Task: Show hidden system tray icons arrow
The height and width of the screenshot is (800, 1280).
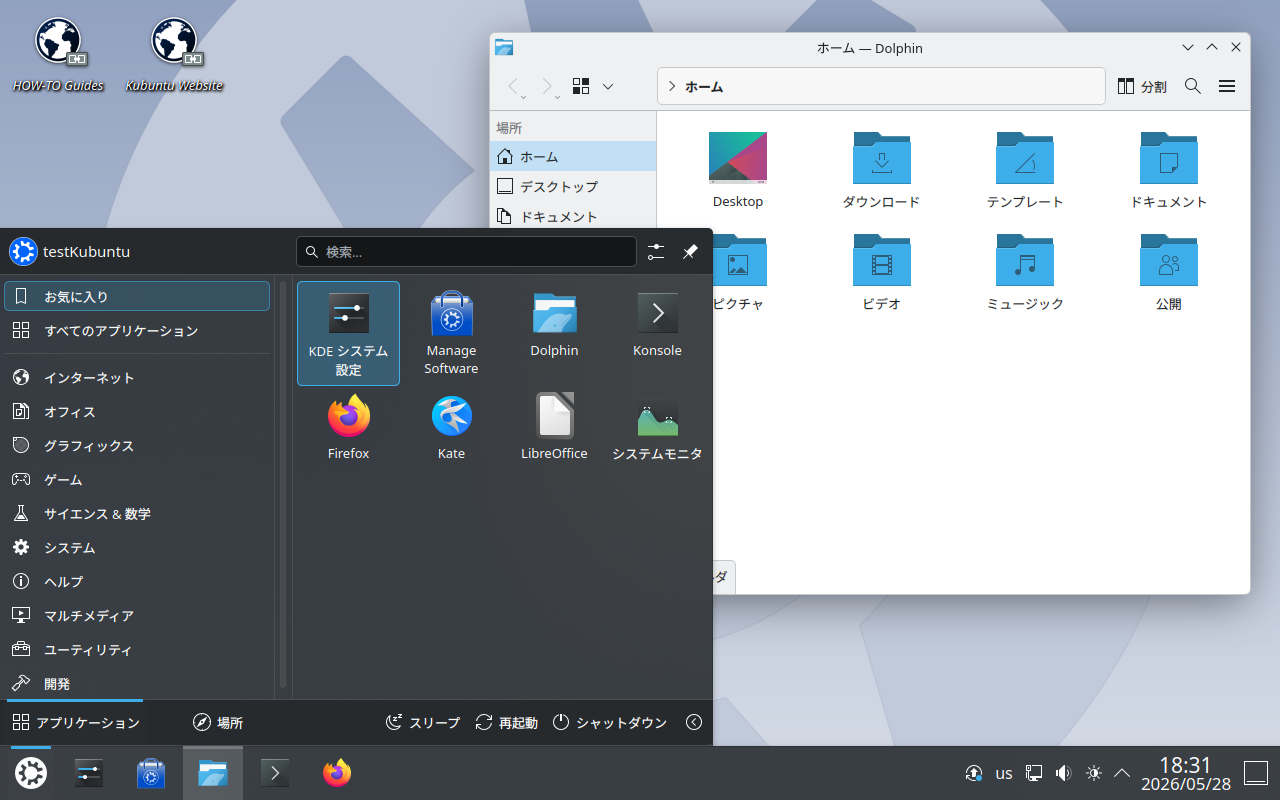Action: pos(1122,773)
